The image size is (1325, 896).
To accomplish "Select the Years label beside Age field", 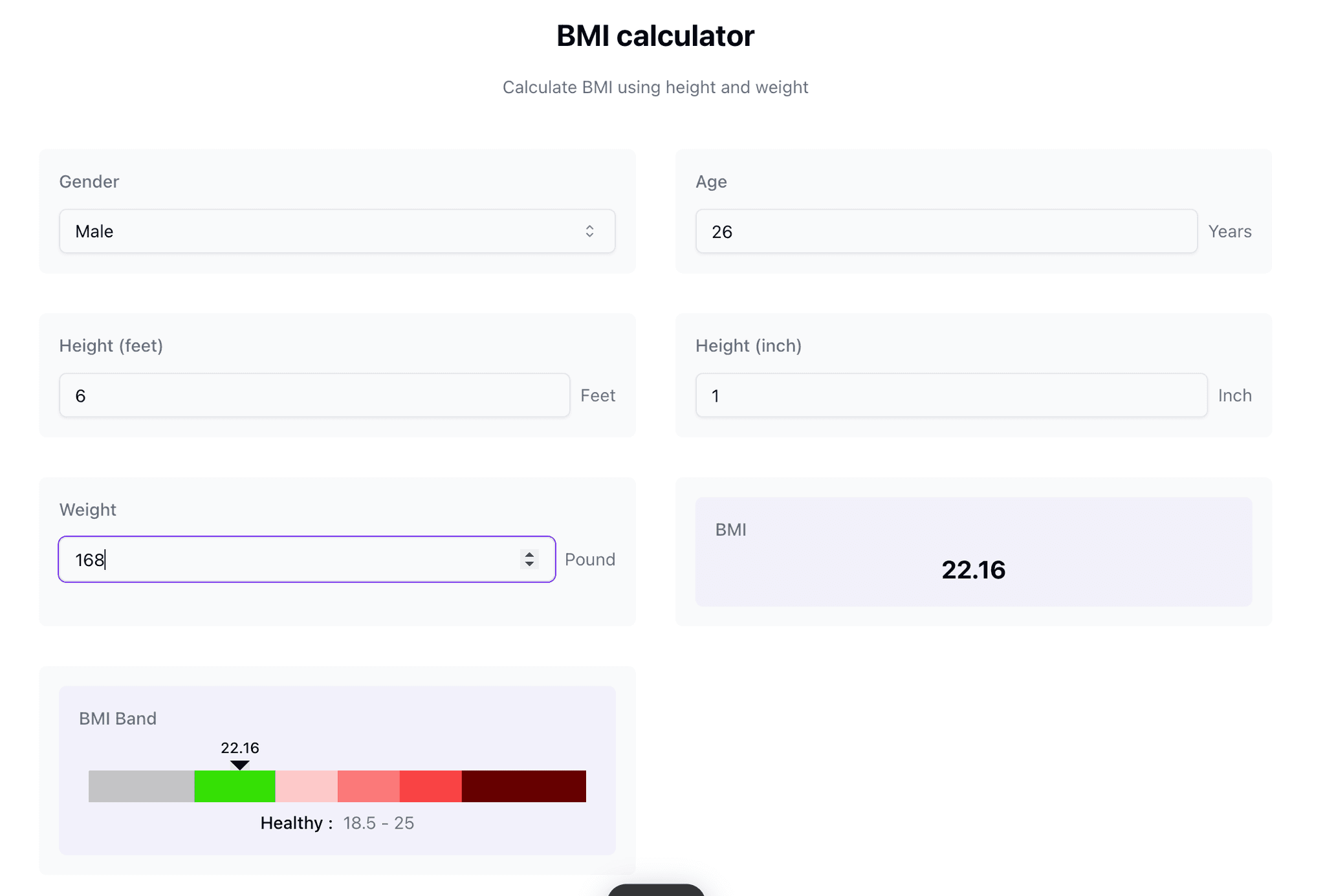I will [x=1229, y=231].
